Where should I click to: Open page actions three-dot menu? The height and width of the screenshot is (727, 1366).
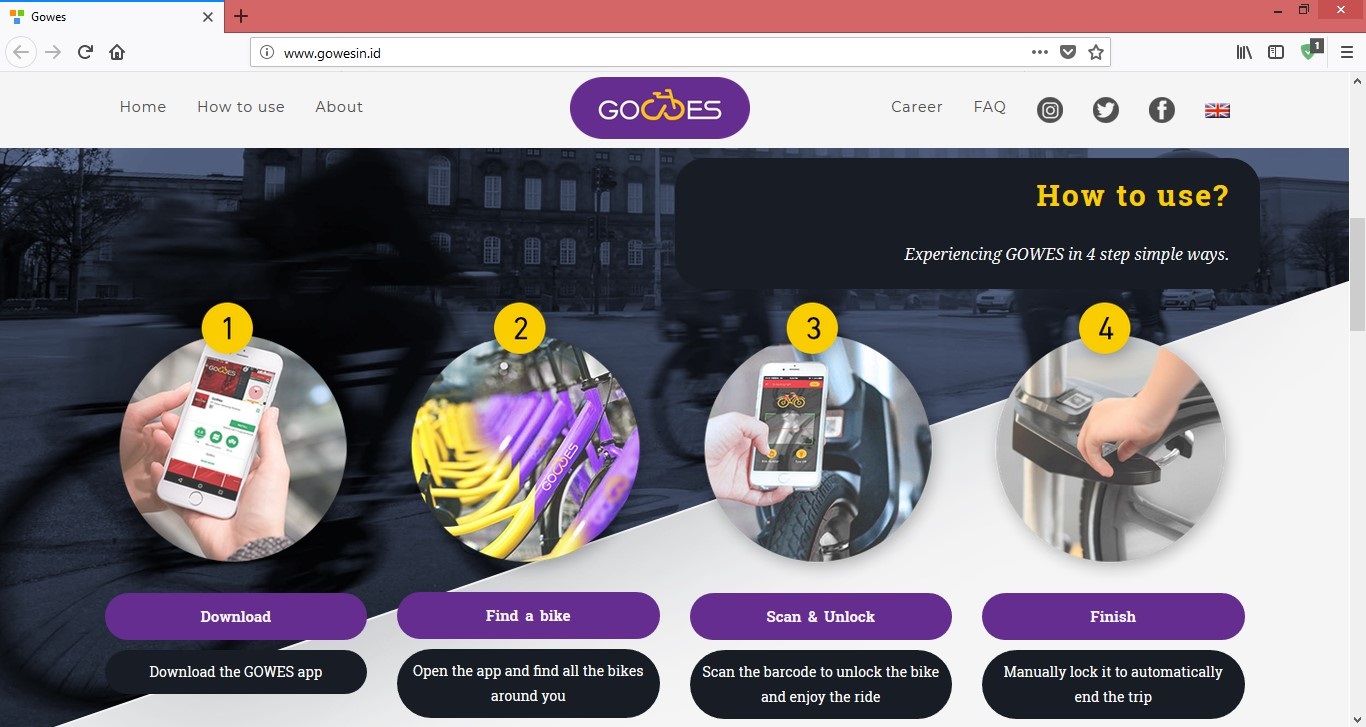[1040, 52]
